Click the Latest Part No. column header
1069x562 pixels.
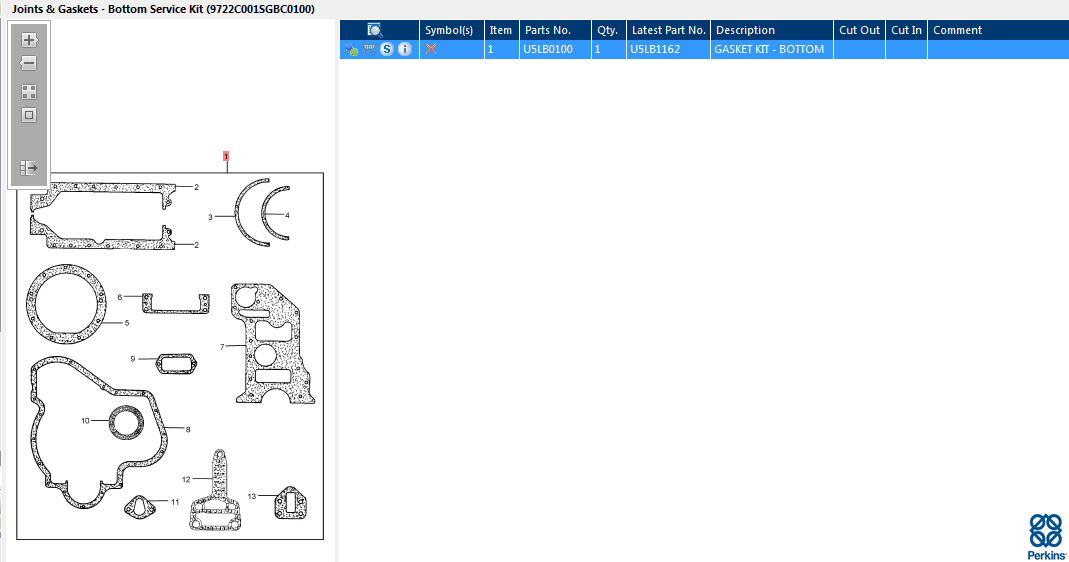[x=668, y=30]
